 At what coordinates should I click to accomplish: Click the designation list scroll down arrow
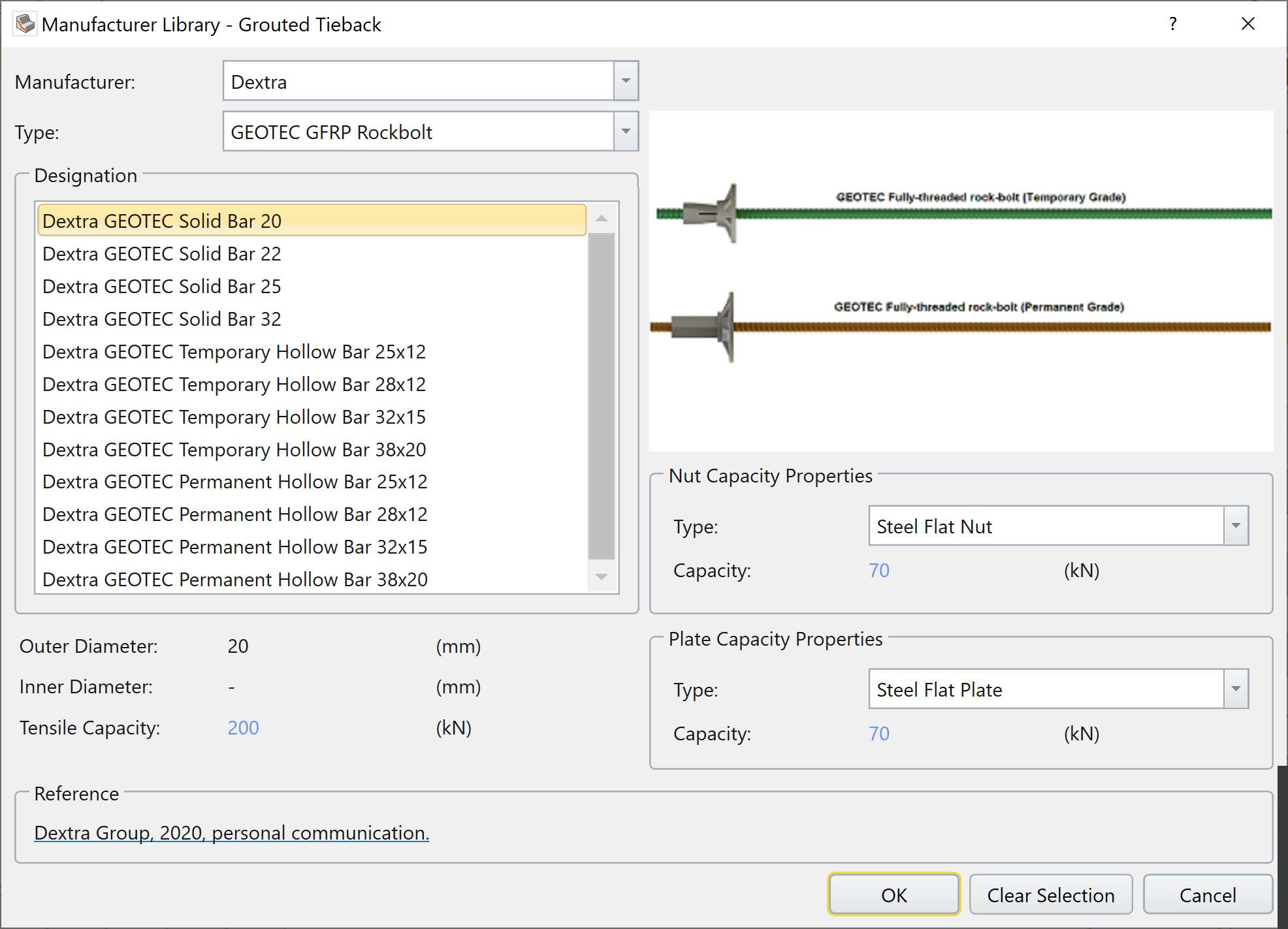tap(602, 577)
